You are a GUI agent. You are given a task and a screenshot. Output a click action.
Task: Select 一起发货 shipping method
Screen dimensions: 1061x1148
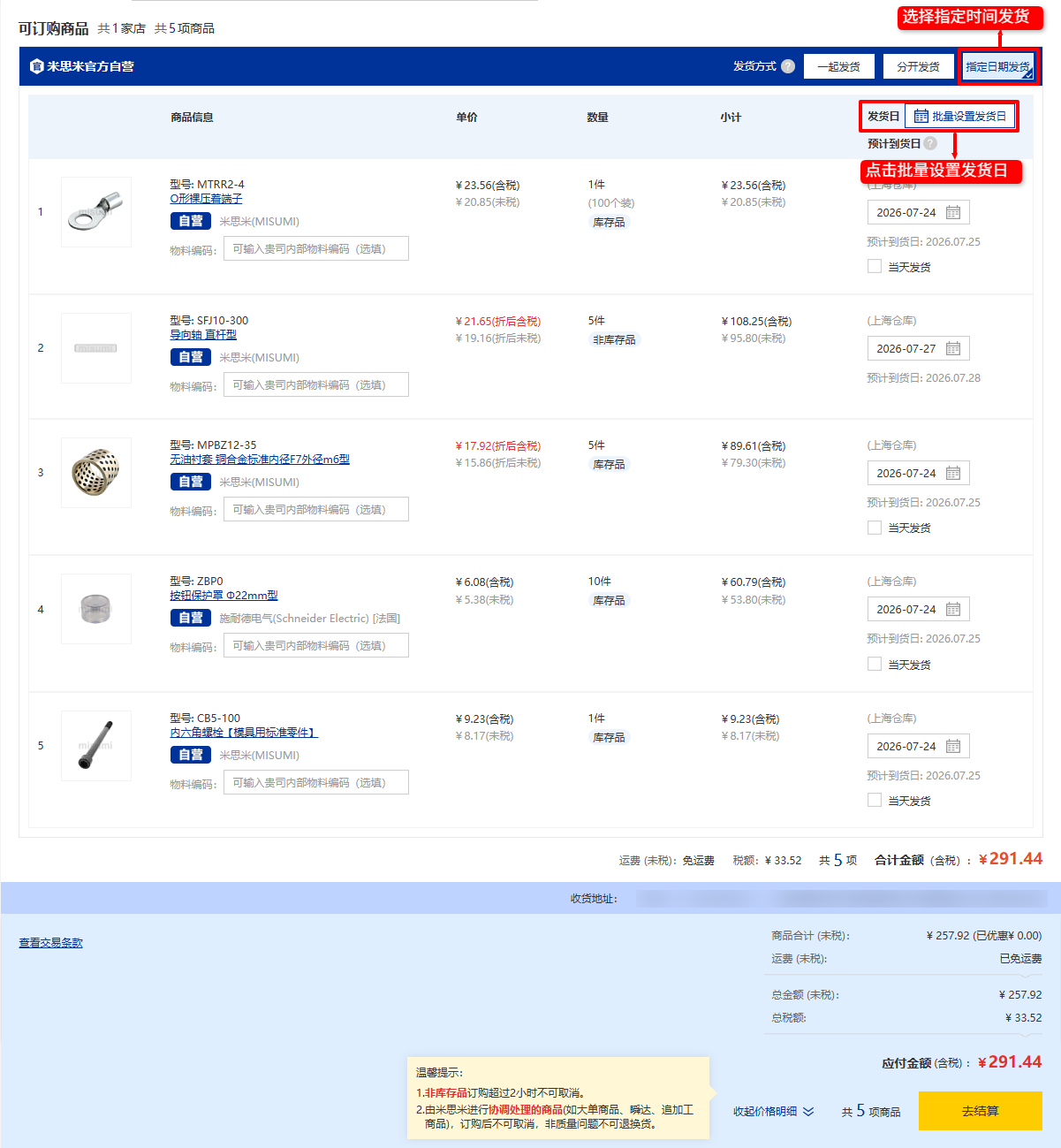tap(839, 66)
